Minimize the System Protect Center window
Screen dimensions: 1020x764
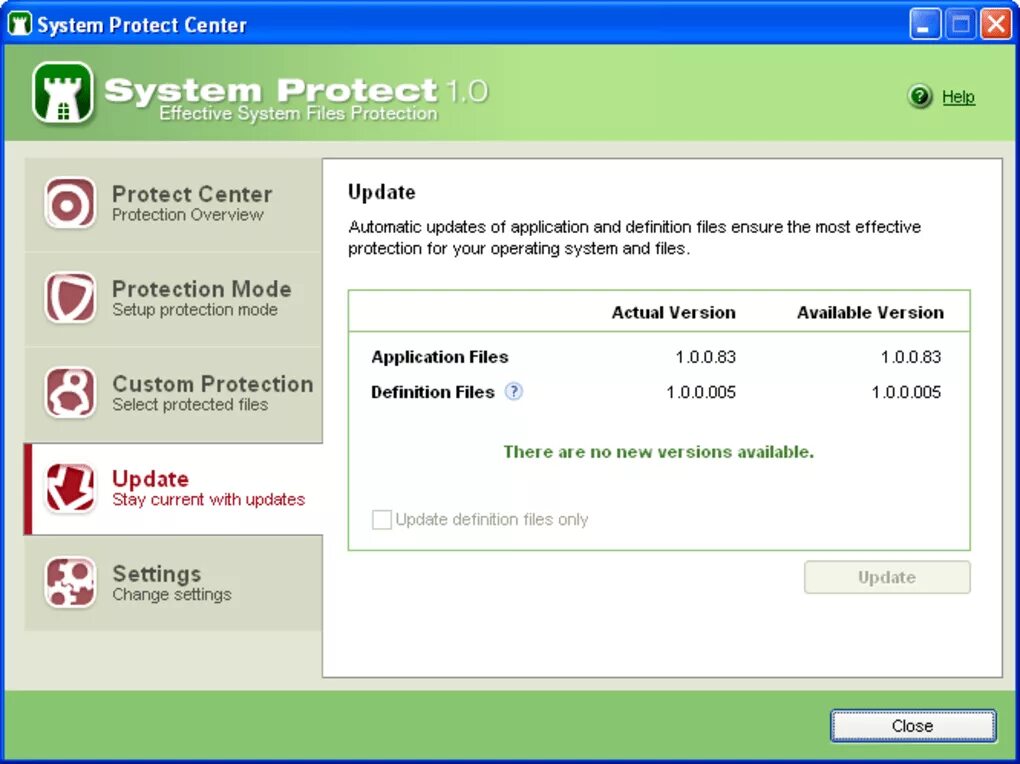(x=924, y=25)
